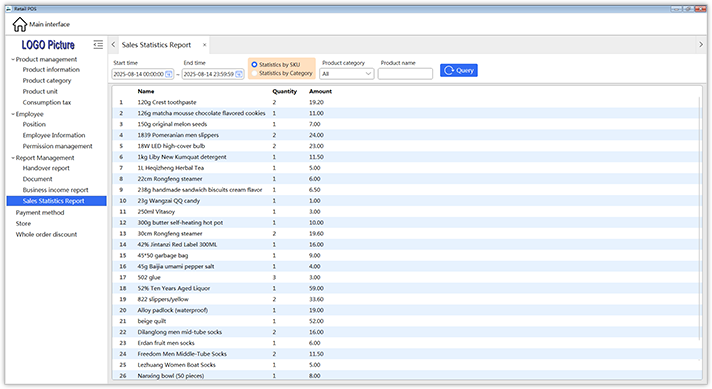Select Statistics by Category radio button
Screen dimensions: 712x389
[x=254, y=73]
